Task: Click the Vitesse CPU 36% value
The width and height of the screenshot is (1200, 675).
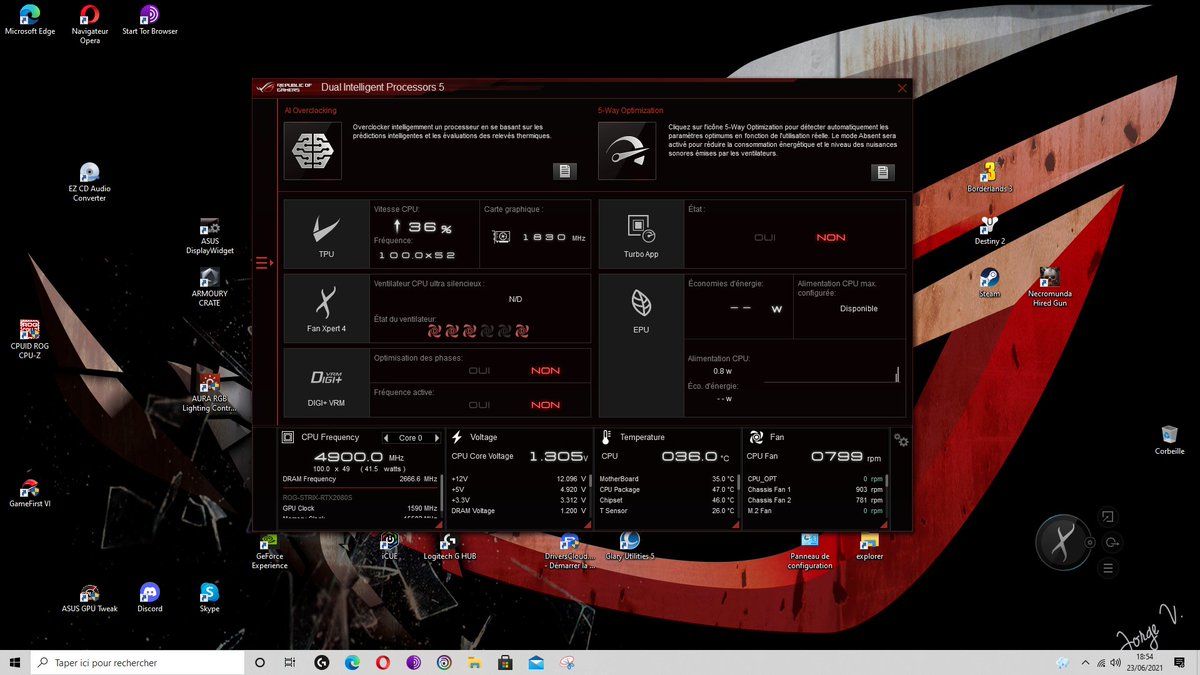Action: coord(422,227)
